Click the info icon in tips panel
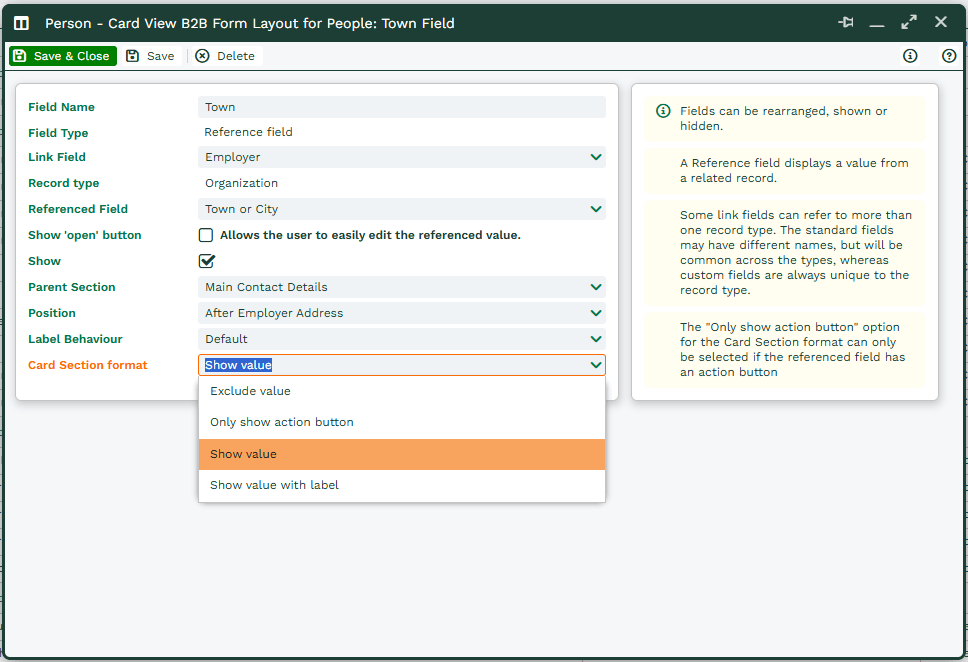The width and height of the screenshot is (968, 662). [662, 111]
